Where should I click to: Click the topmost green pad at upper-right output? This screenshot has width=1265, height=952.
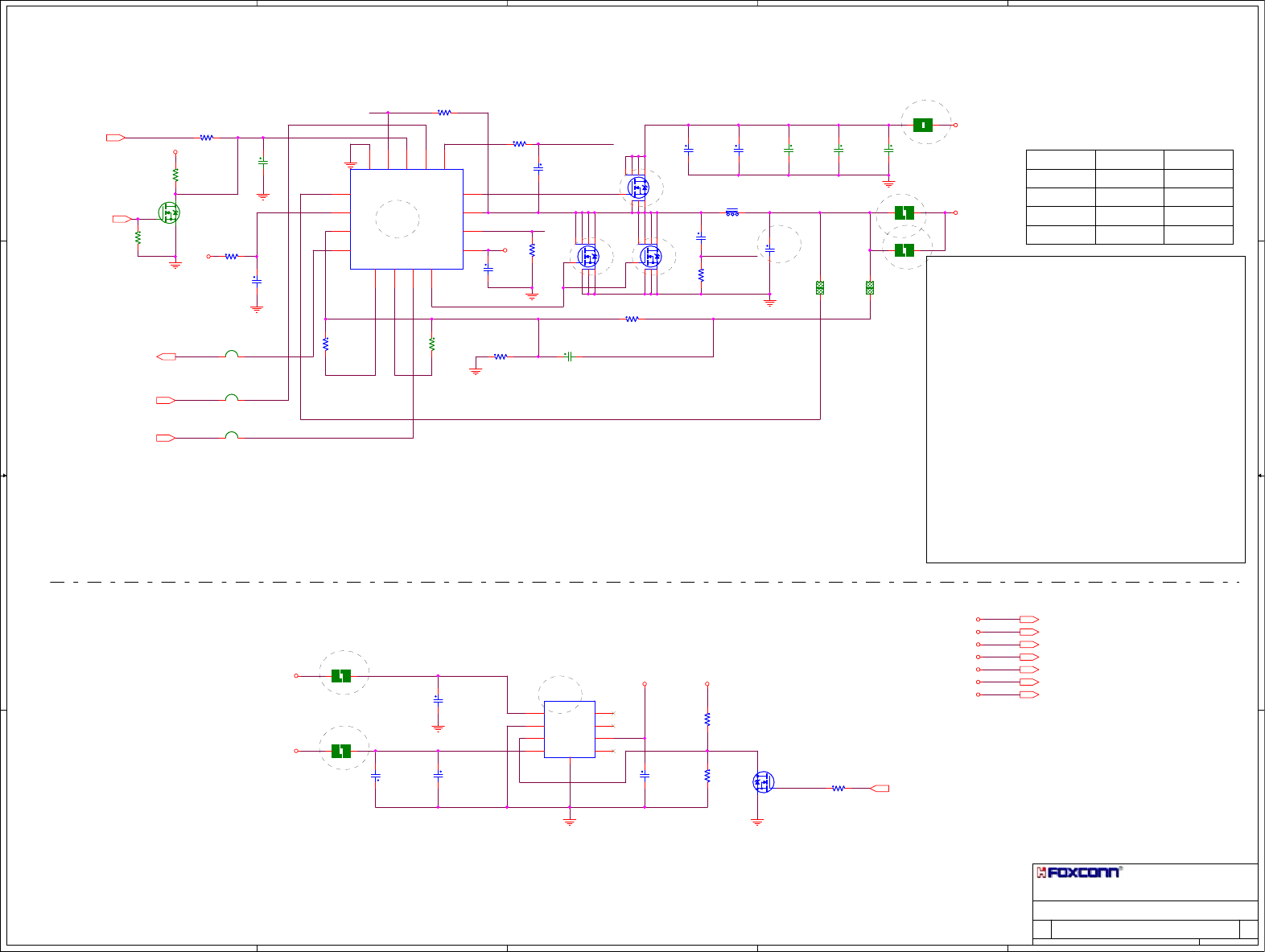point(923,125)
